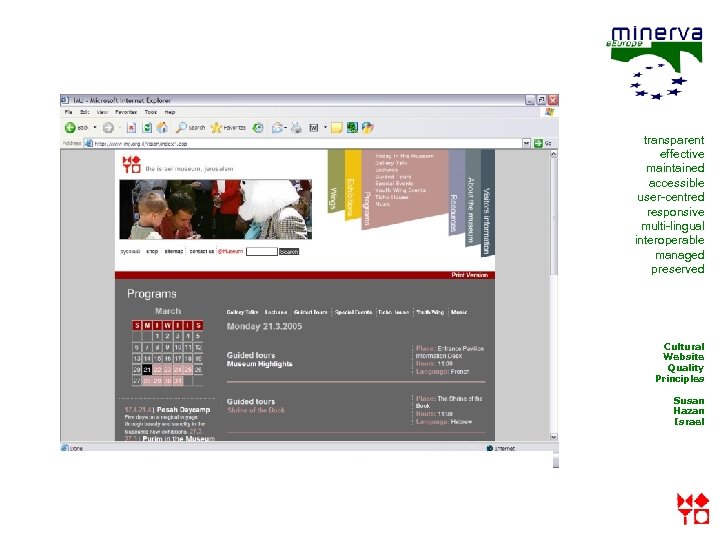Click the Stop icon with red X
Screen dimensions: 720x540
click(131, 128)
